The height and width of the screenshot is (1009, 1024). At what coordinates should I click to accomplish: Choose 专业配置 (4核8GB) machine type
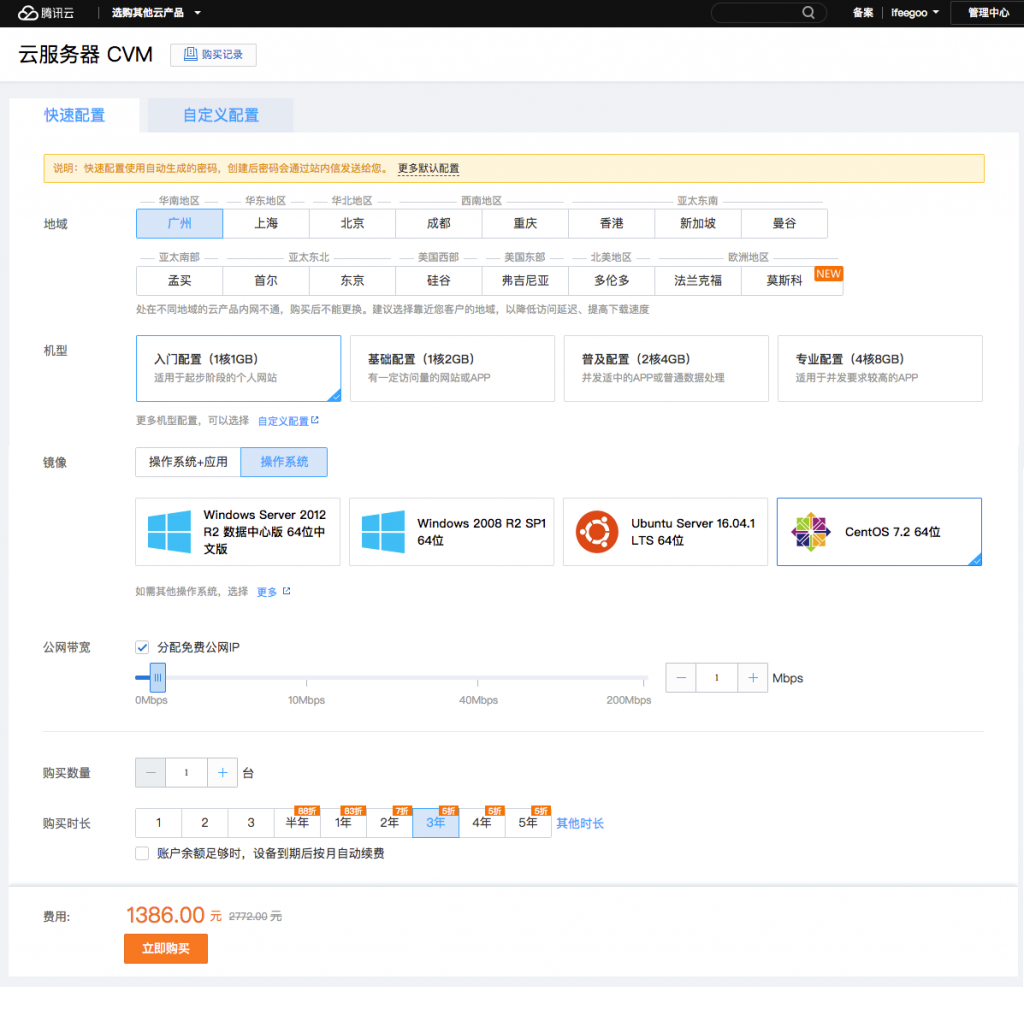tap(880, 368)
